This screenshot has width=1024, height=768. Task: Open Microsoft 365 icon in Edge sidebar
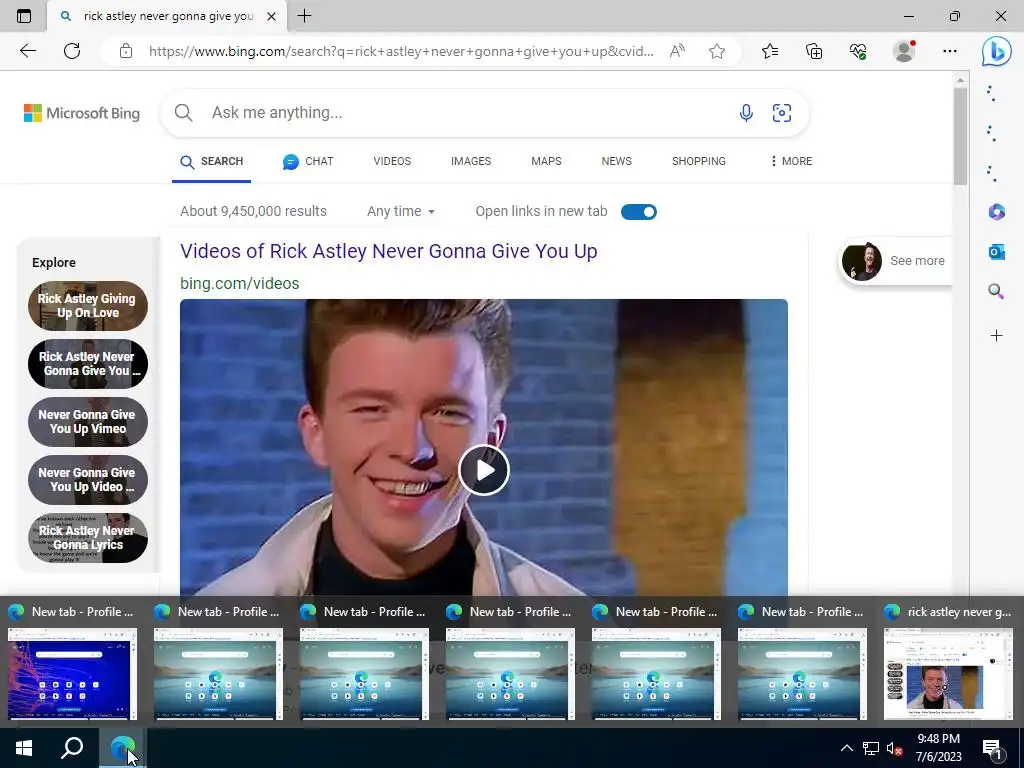point(997,212)
